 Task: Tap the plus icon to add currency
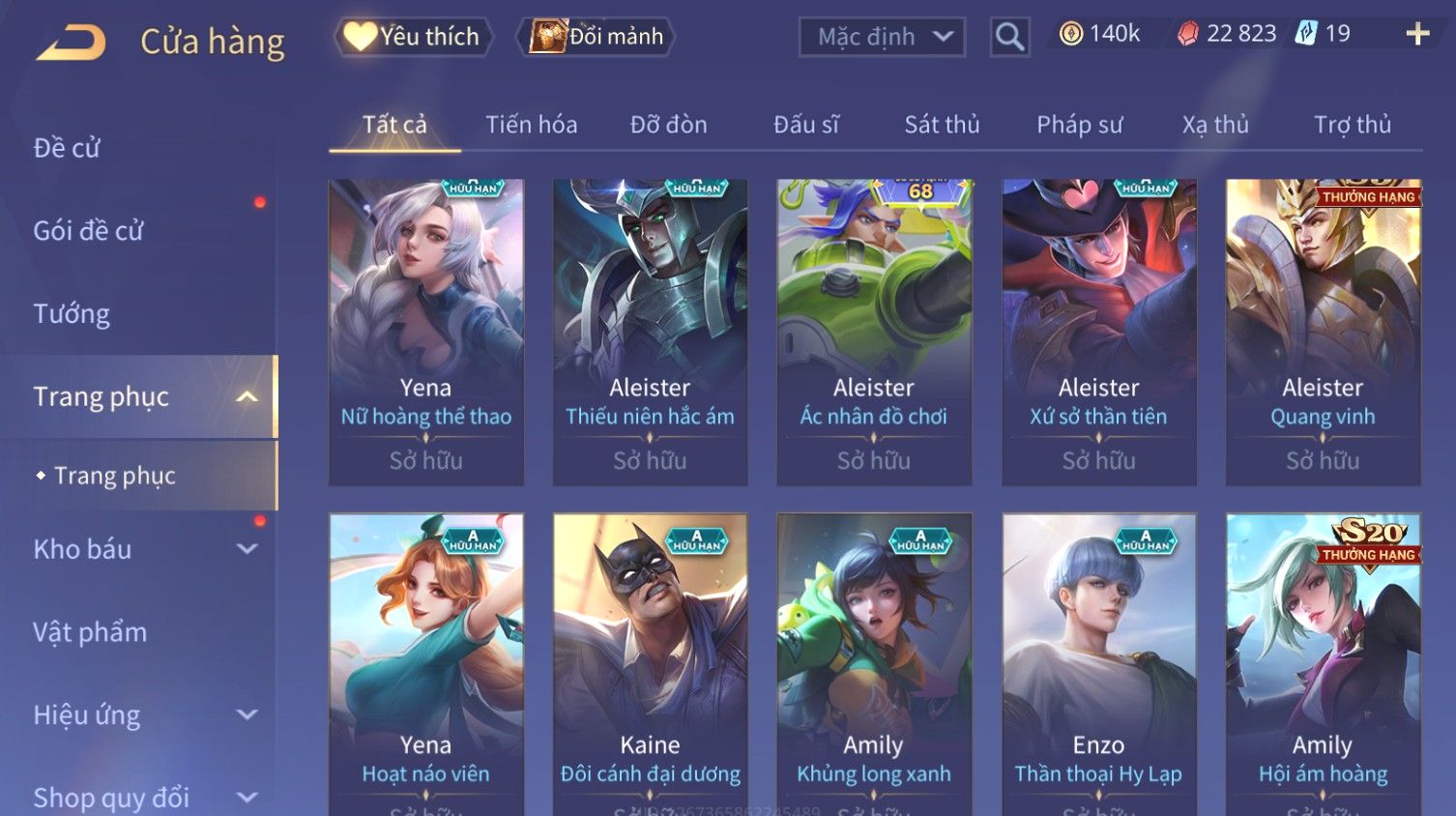1417,35
